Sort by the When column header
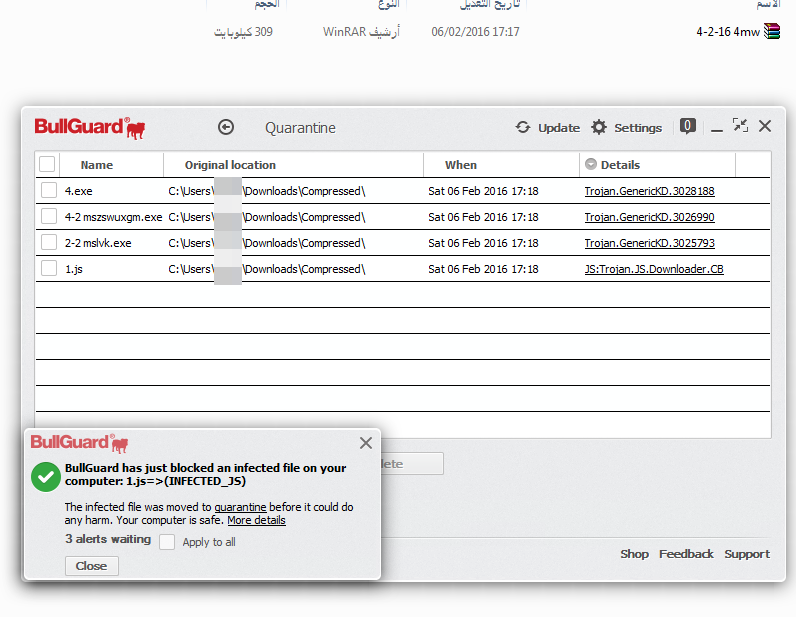The width and height of the screenshot is (796, 617). coord(460,165)
